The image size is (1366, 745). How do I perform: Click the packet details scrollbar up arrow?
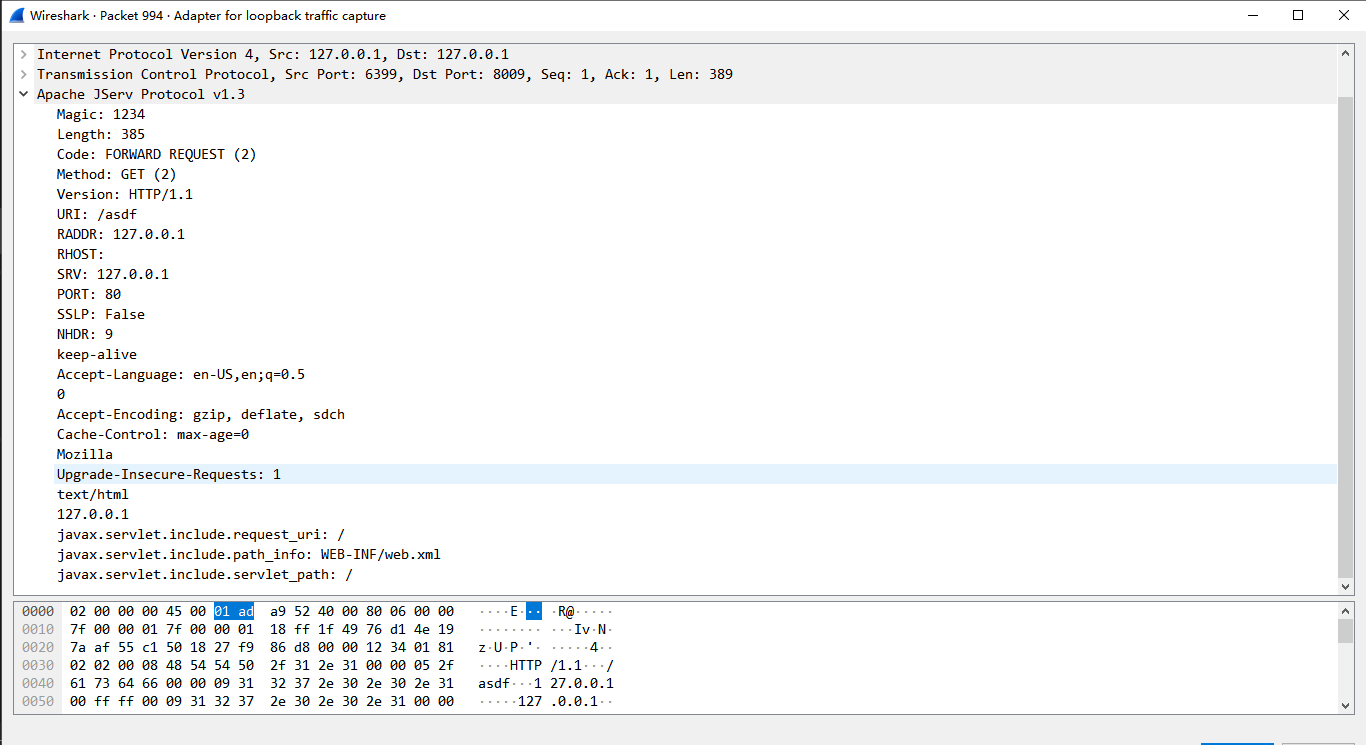pos(1345,53)
